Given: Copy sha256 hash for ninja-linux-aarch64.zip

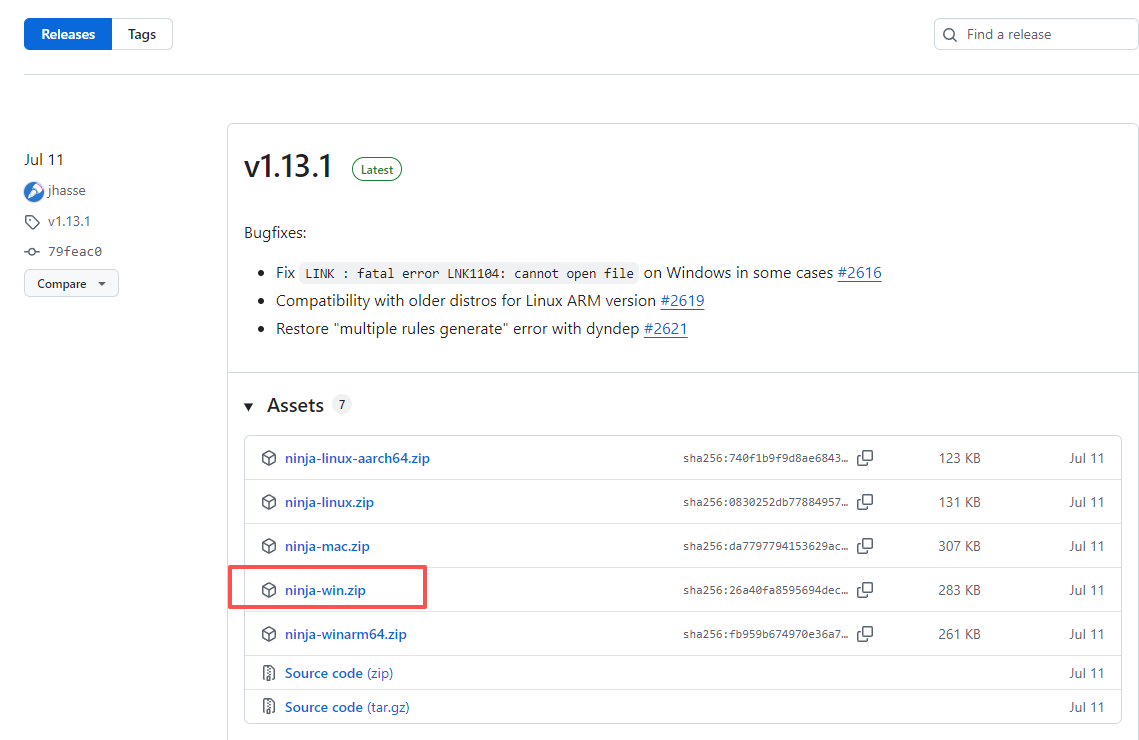Looking at the screenshot, I should [864, 458].
